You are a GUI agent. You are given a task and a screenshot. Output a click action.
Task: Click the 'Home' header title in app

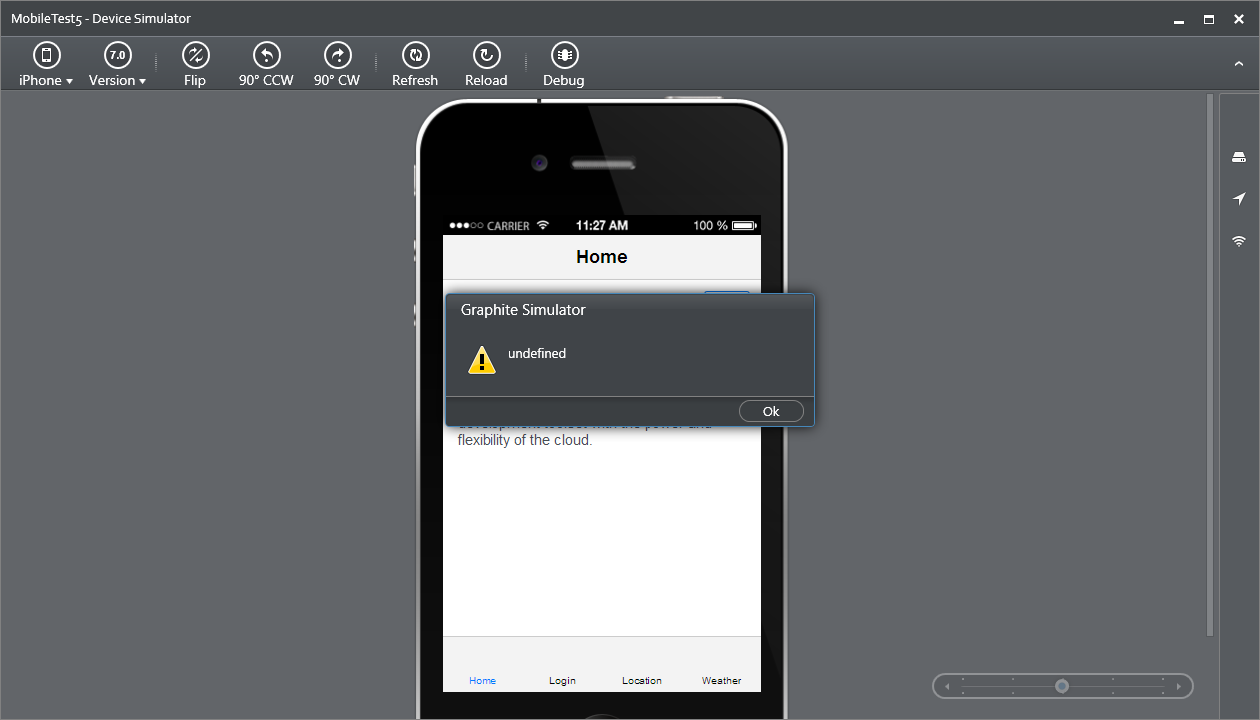(602, 257)
